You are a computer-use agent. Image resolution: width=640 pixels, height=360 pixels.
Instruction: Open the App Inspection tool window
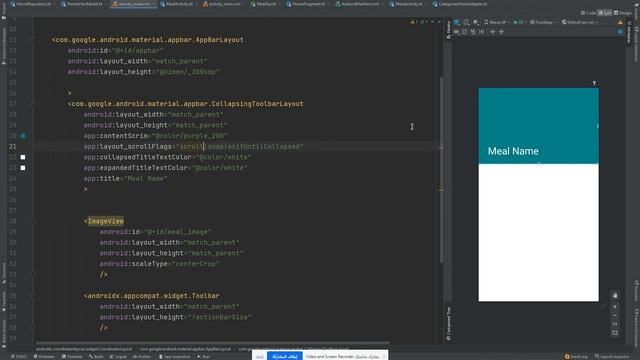[174, 357]
